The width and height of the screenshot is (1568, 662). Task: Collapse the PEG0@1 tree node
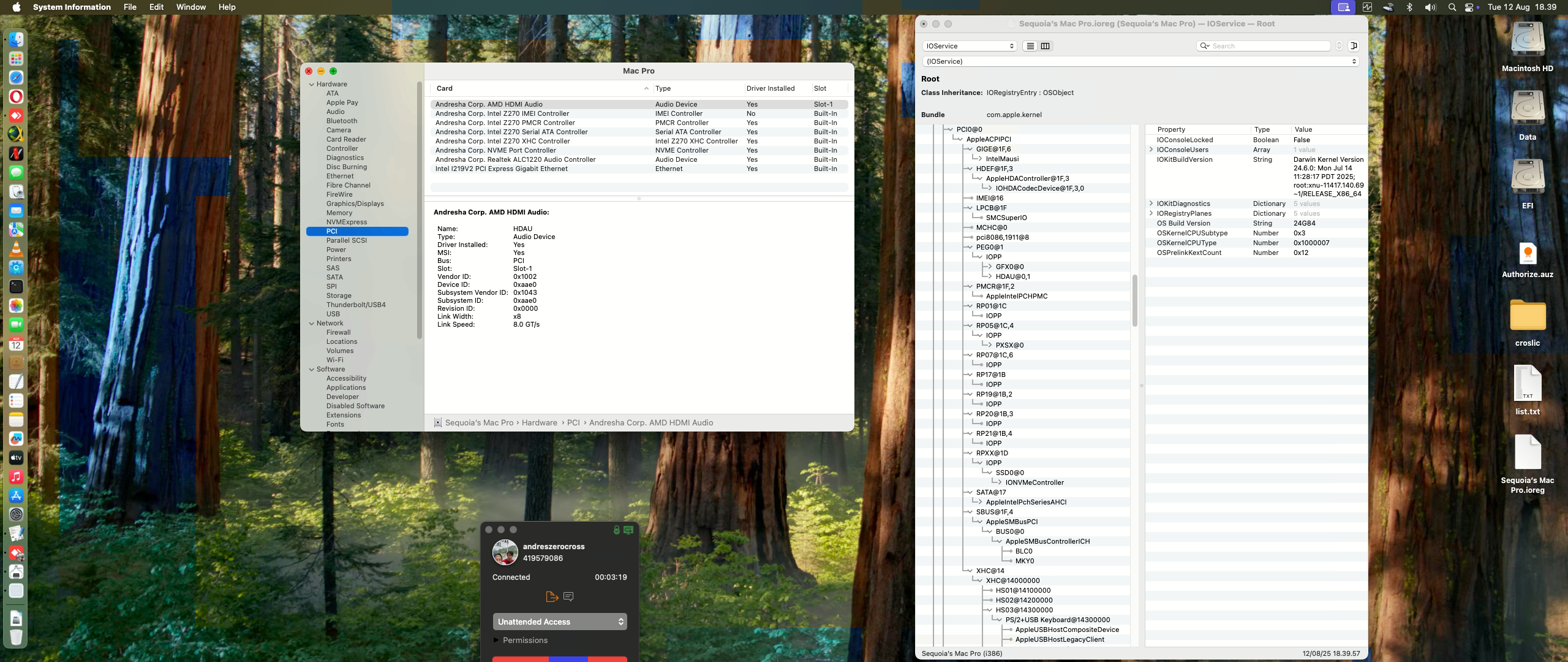coord(969,247)
